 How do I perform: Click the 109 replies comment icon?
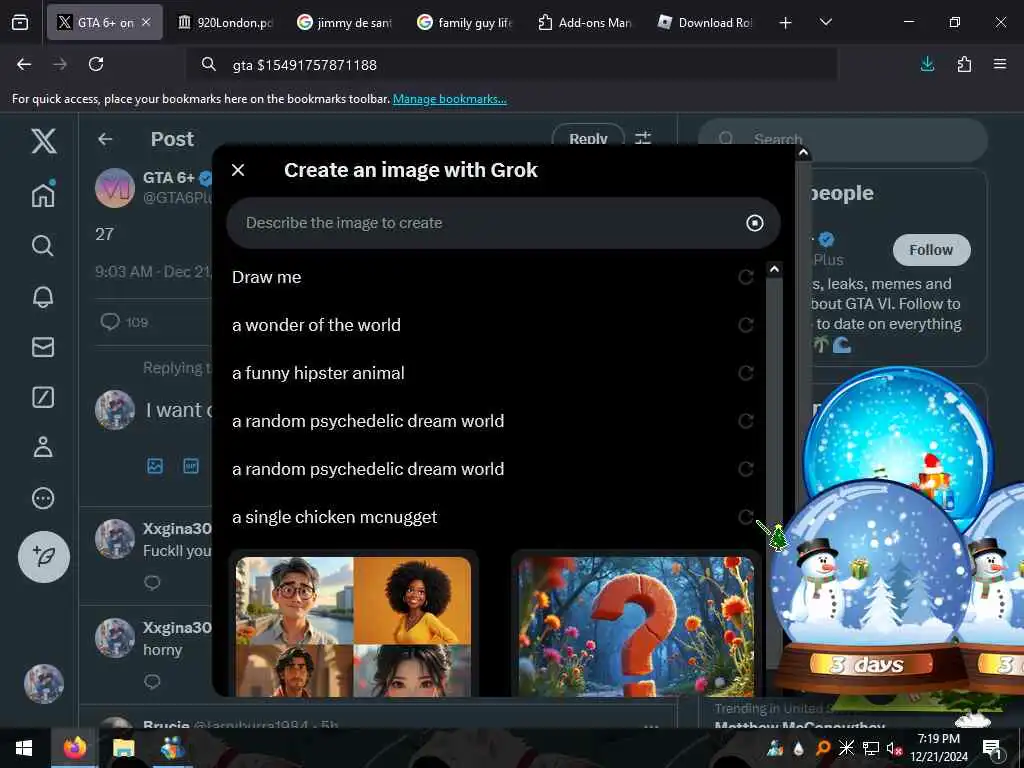110,321
